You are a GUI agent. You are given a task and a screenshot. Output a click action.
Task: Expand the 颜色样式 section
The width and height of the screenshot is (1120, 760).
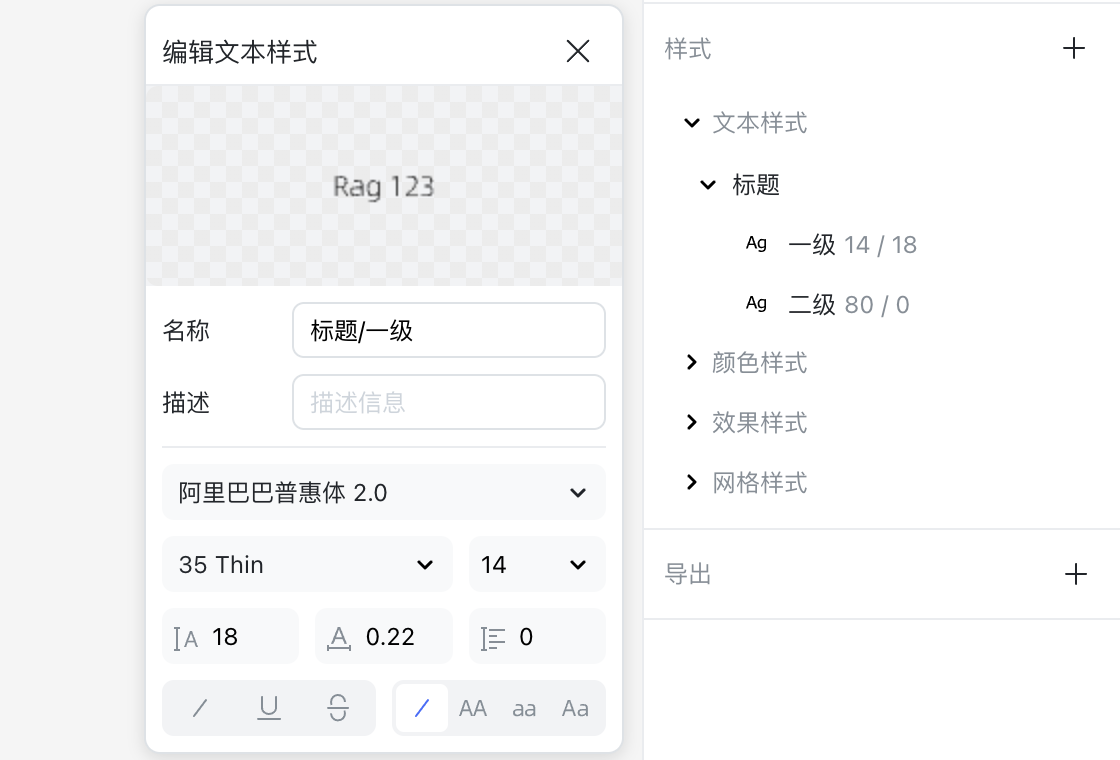click(x=691, y=363)
